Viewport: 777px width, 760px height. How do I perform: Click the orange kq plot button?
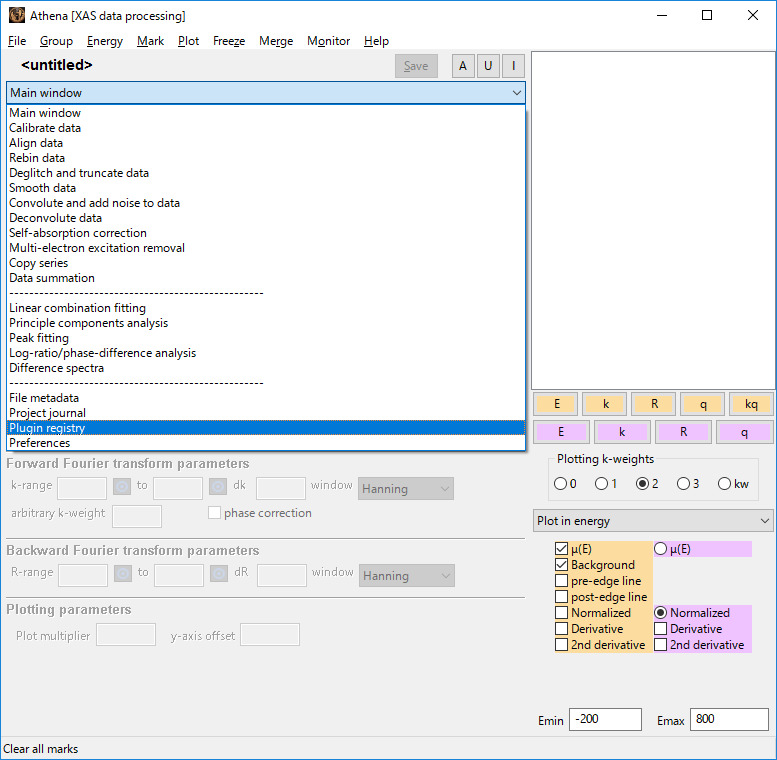pyautogui.click(x=751, y=404)
